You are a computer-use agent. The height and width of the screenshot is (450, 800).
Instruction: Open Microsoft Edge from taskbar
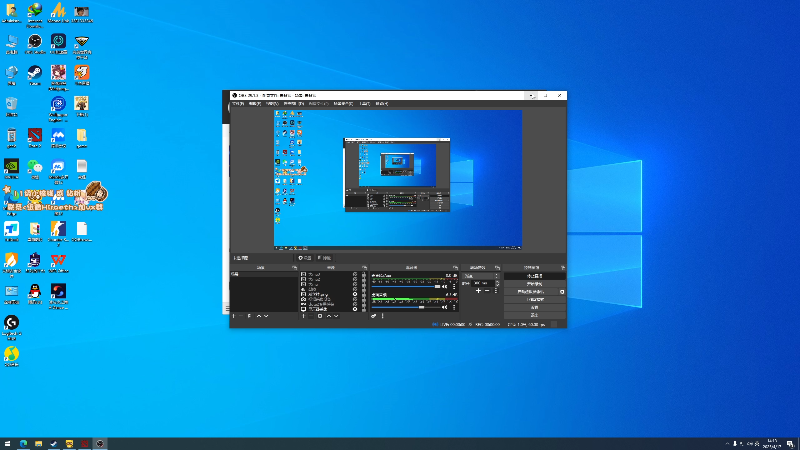point(23,444)
